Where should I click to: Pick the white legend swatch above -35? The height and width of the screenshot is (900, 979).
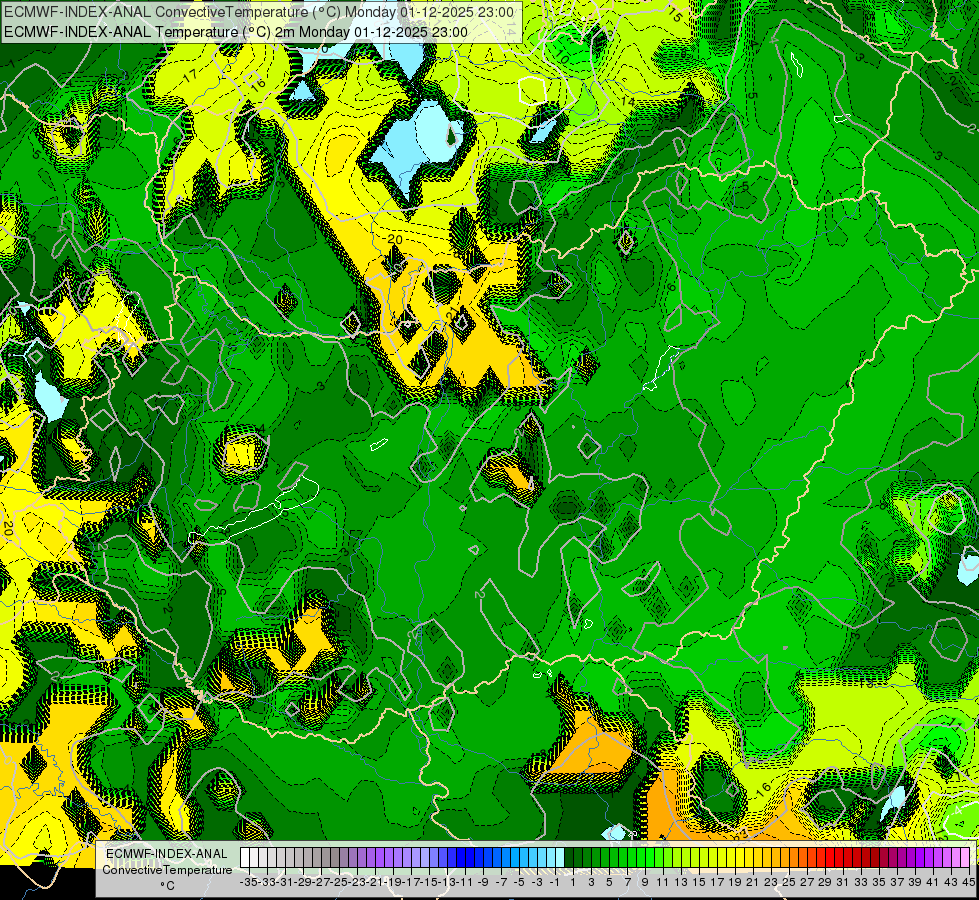[x=245, y=857]
